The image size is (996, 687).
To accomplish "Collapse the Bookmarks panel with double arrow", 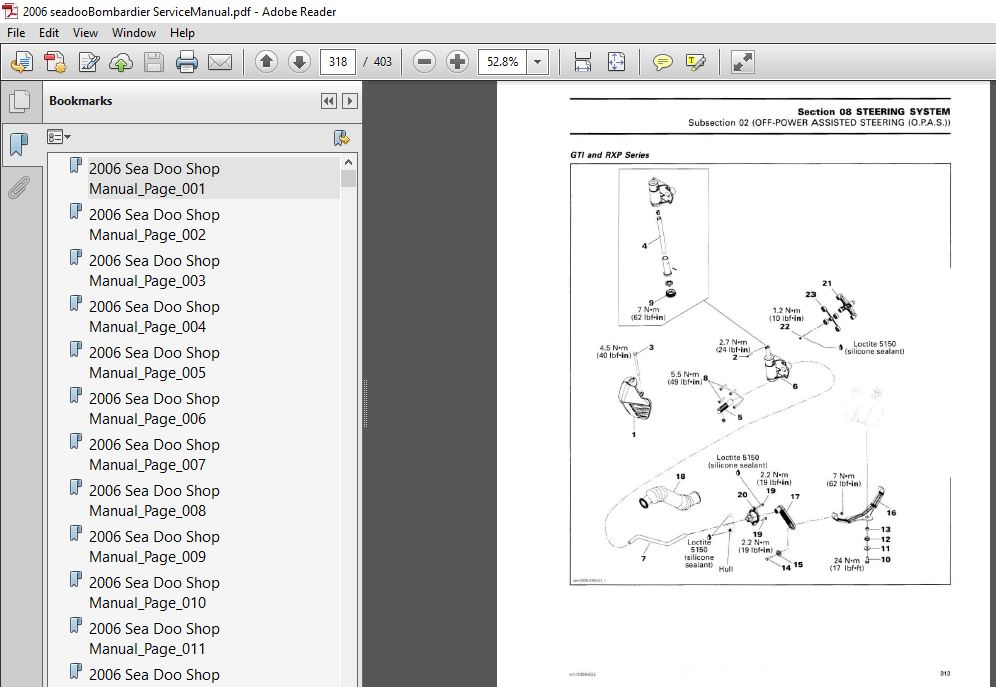I will point(328,101).
